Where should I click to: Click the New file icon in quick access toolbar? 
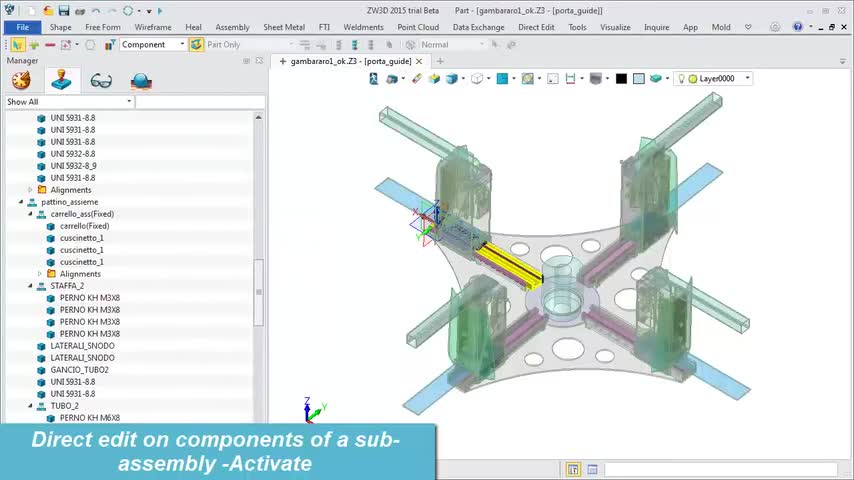32,11
